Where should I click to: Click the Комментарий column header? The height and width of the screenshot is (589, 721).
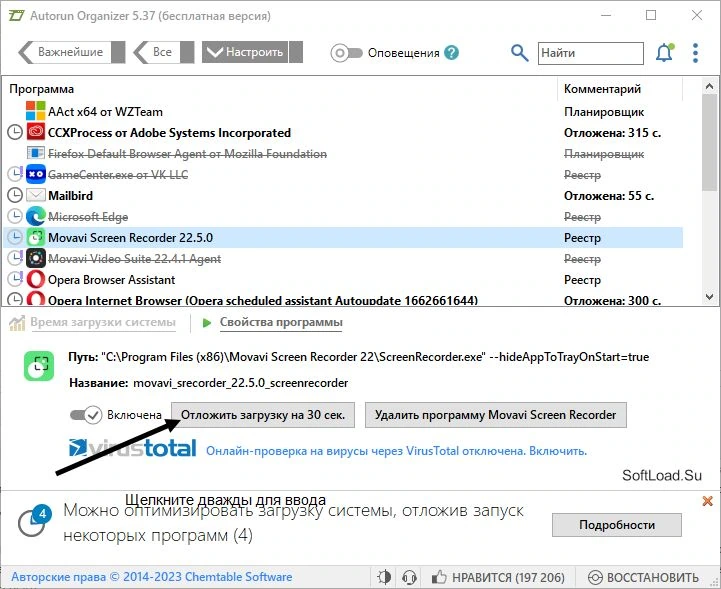point(602,89)
